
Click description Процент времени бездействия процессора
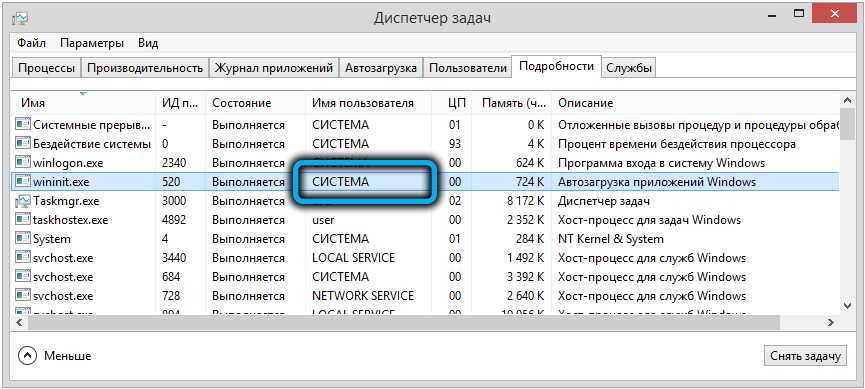[x=677, y=144]
